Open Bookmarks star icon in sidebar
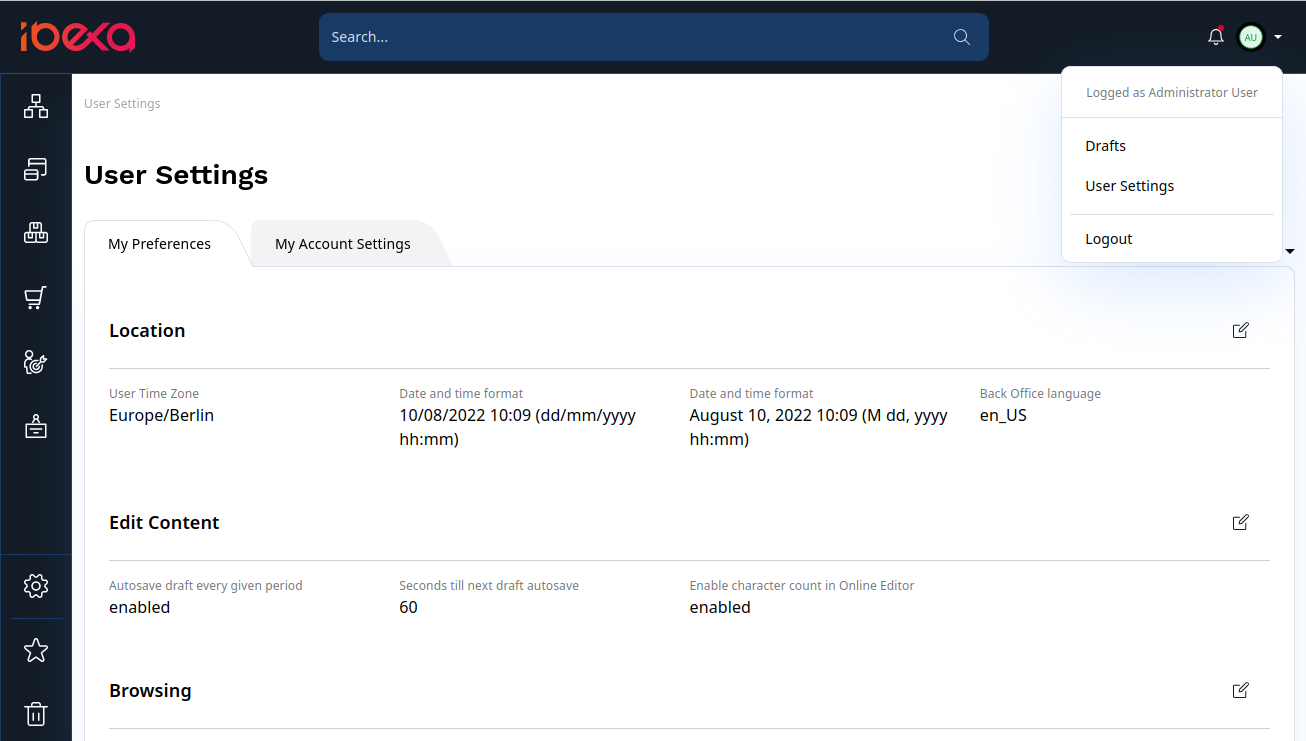The image size is (1306, 741). (x=36, y=650)
